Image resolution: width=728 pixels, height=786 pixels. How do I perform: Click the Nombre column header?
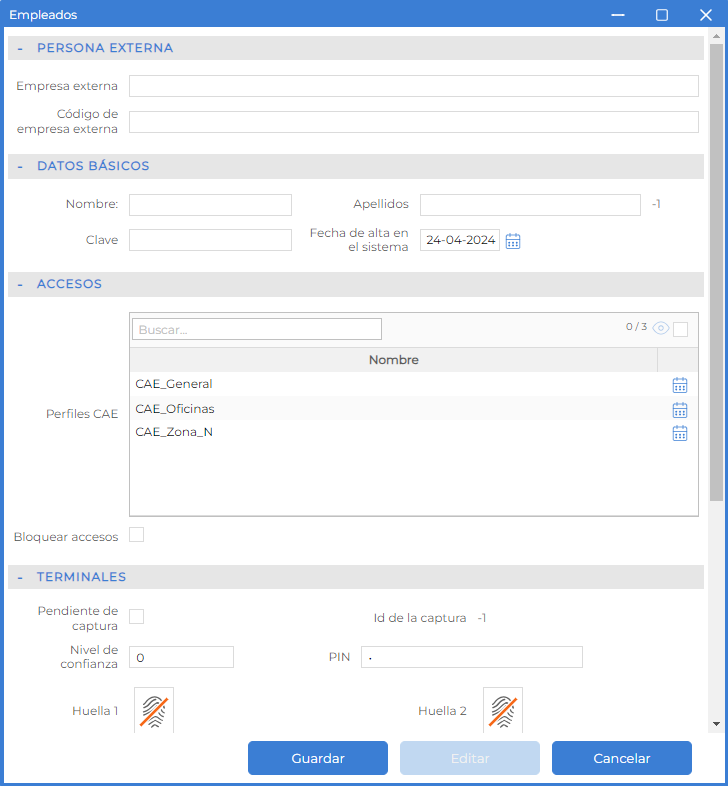[x=394, y=360]
